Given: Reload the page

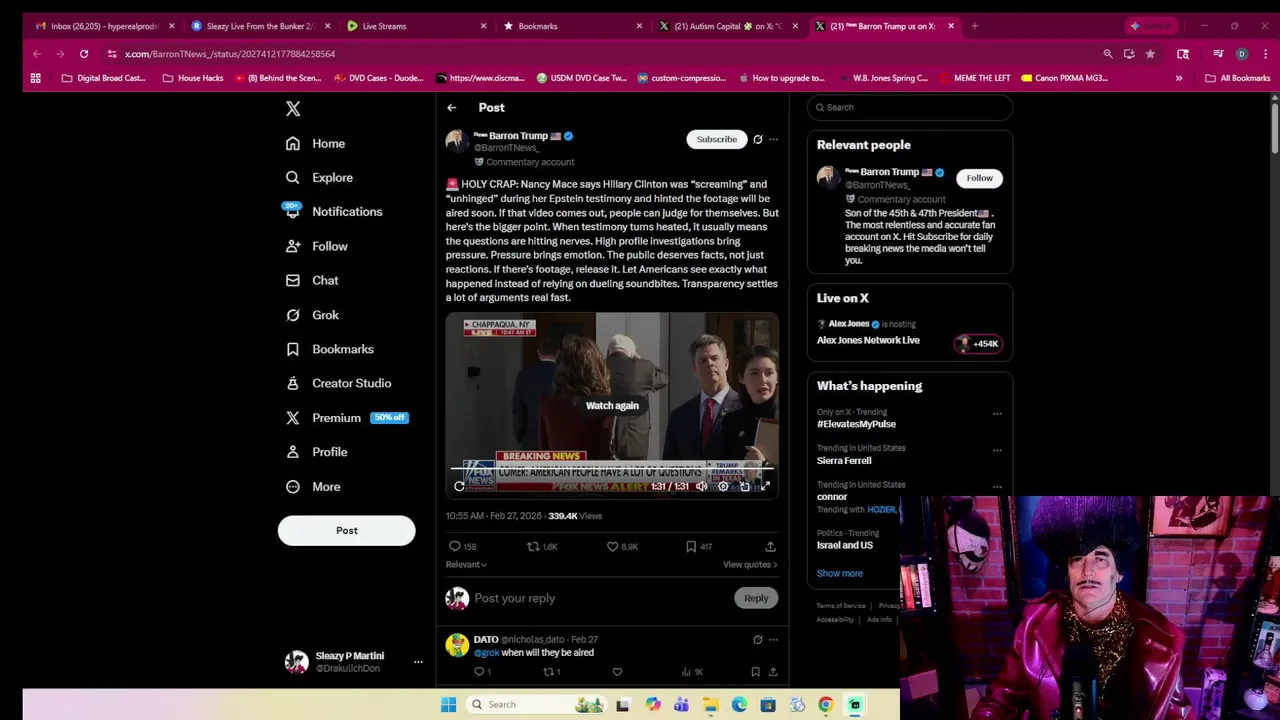Looking at the screenshot, I should [x=84, y=54].
